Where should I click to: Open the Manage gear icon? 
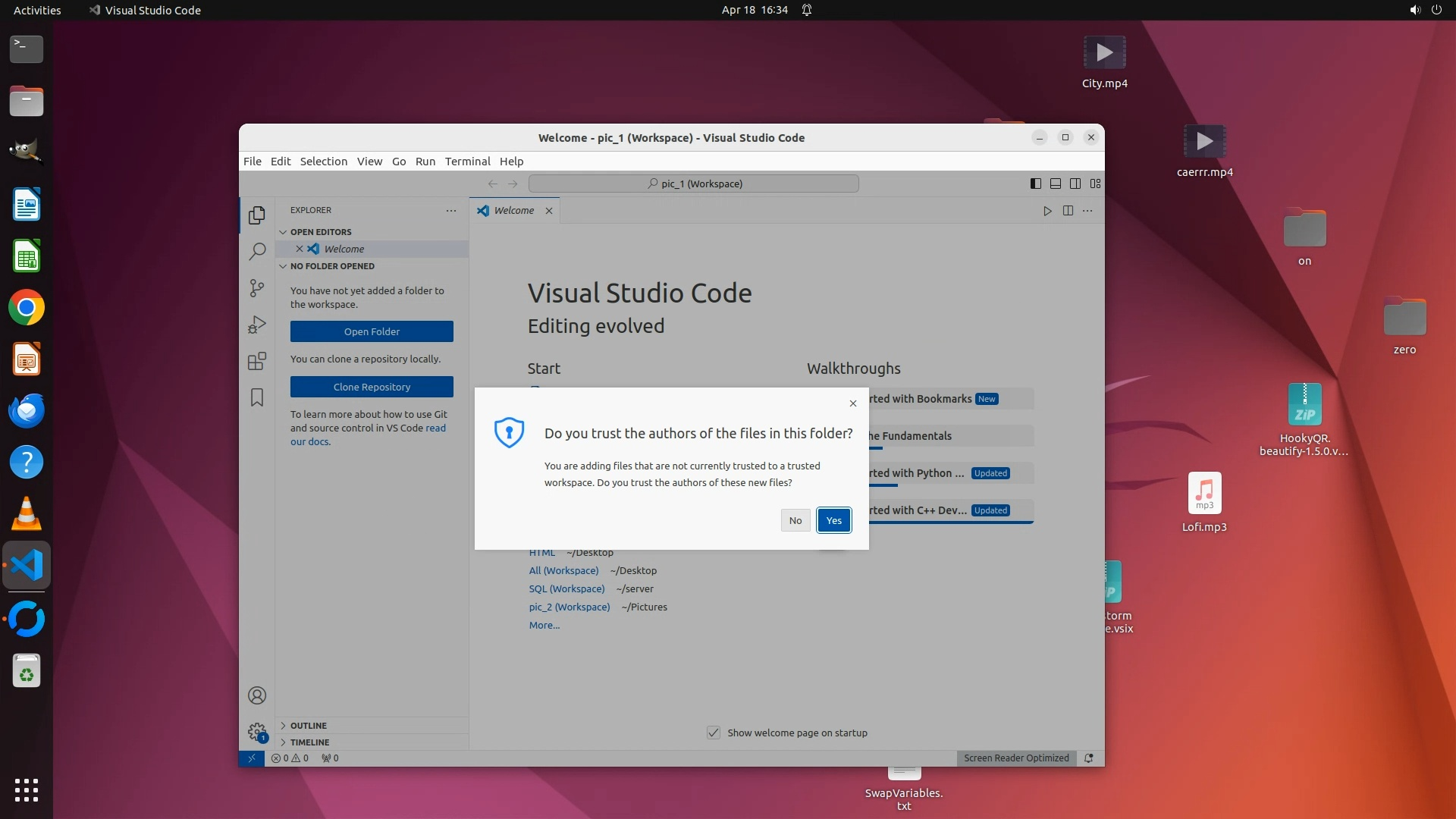click(257, 732)
